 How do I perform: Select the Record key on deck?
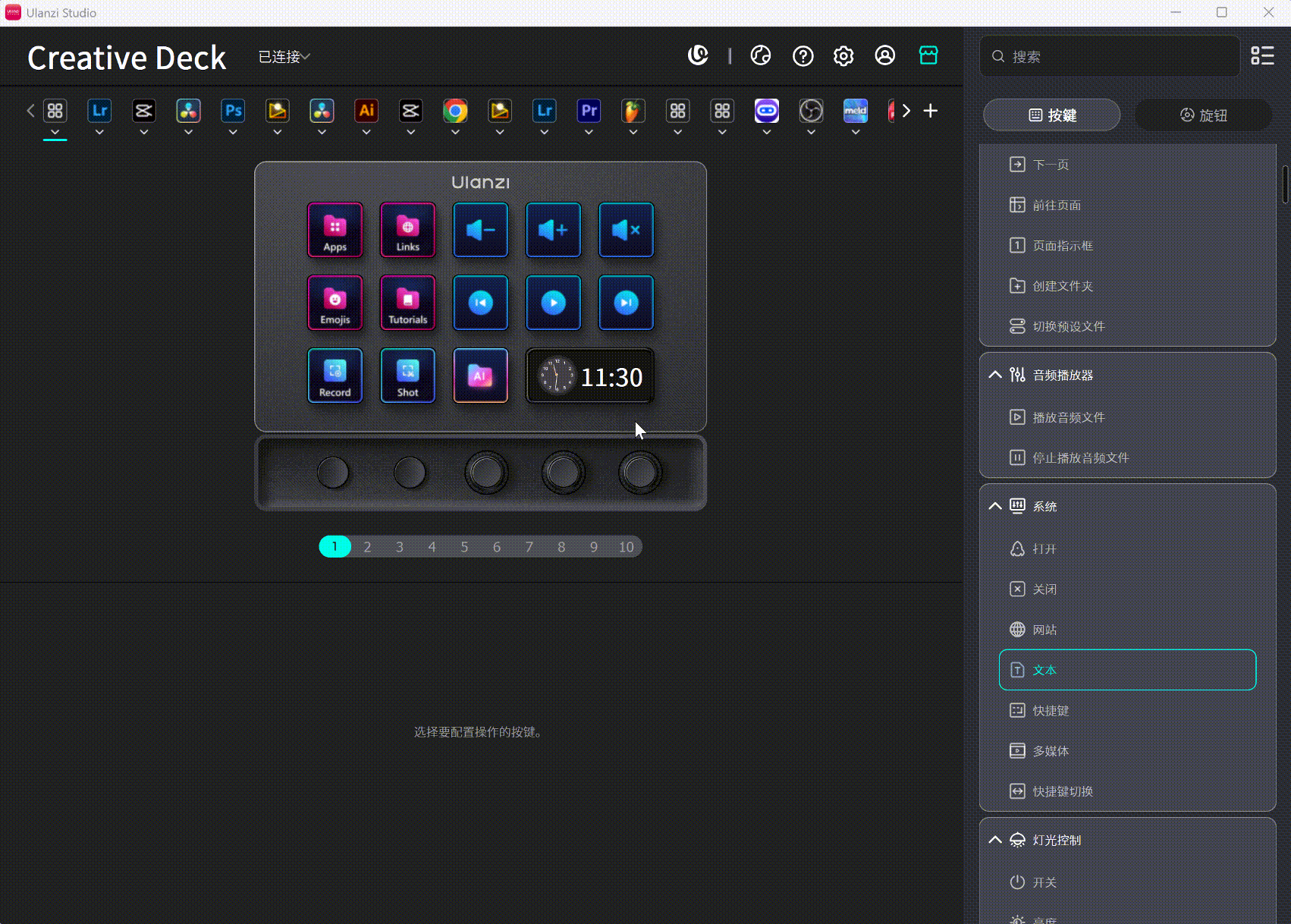click(x=335, y=376)
